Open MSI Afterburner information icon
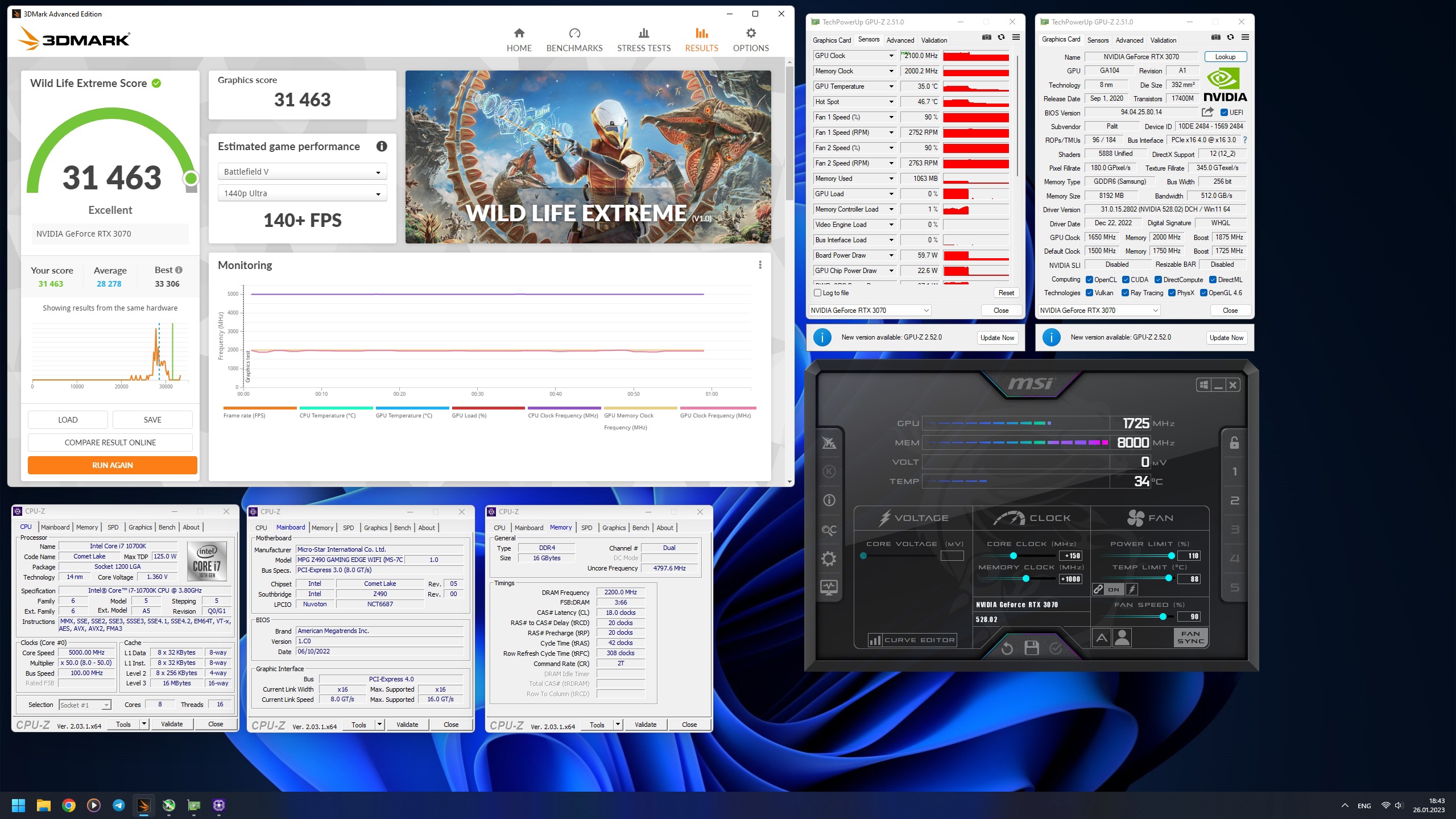The image size is (1456, 819). [x=829, y=500]
